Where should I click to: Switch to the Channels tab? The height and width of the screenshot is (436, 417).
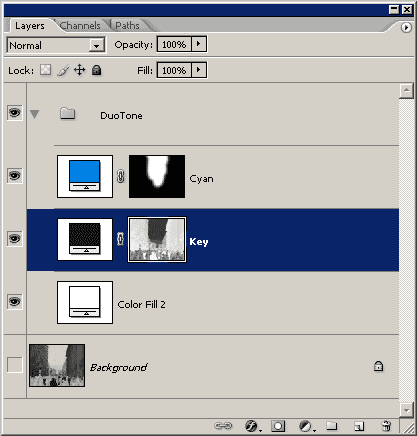click(x=80, y=26)
